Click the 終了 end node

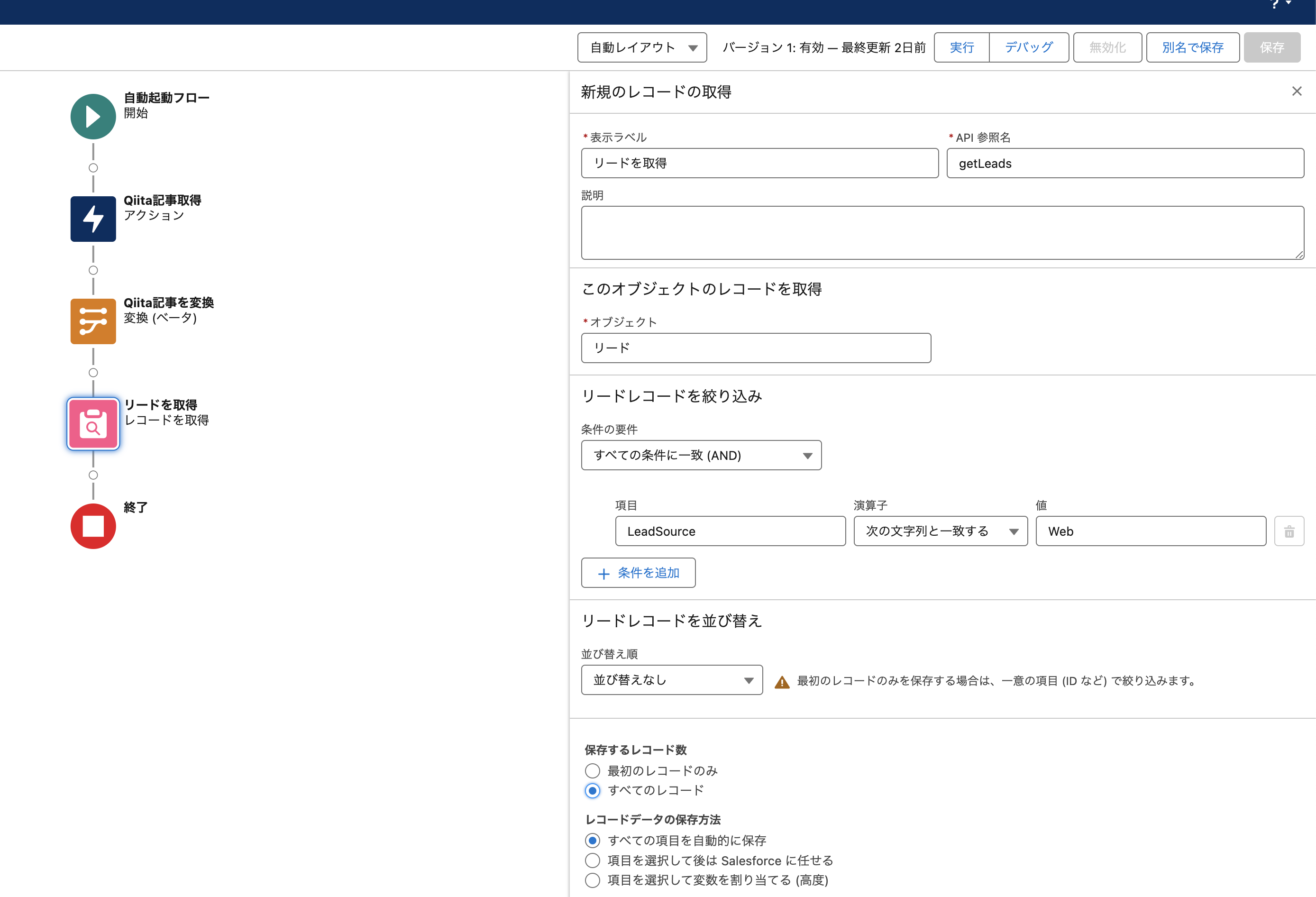pyautogui.click(x=92, y=526)
